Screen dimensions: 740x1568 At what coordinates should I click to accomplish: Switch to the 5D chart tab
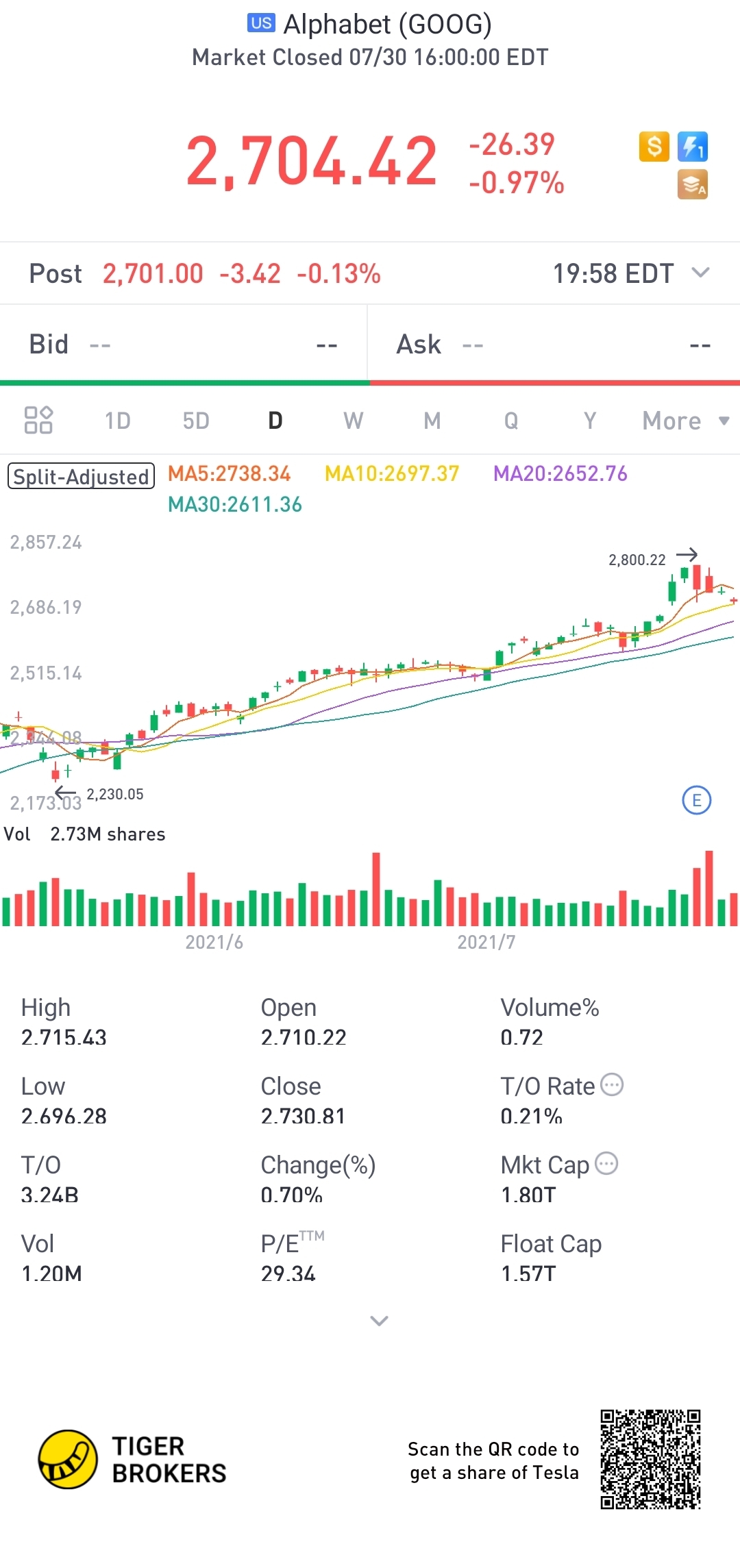coord(196,421)
